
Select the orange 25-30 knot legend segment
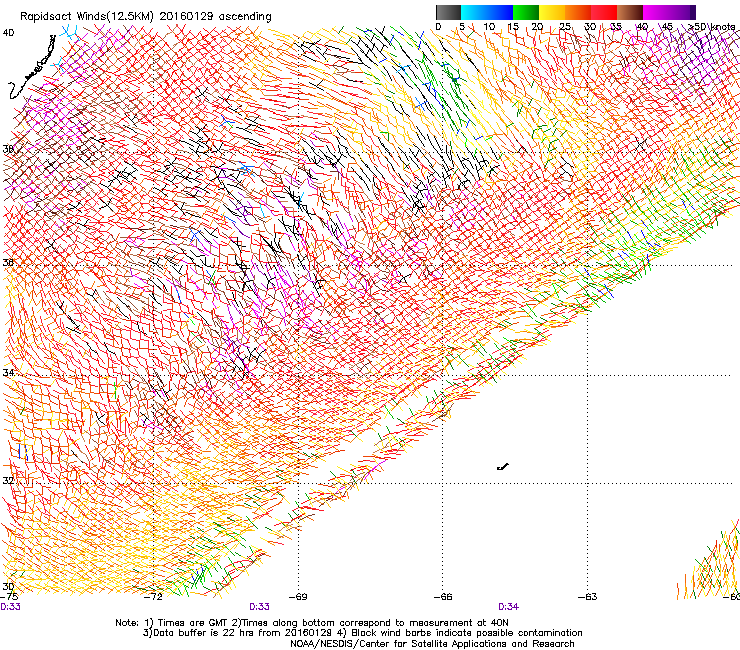tap(578, 12)
